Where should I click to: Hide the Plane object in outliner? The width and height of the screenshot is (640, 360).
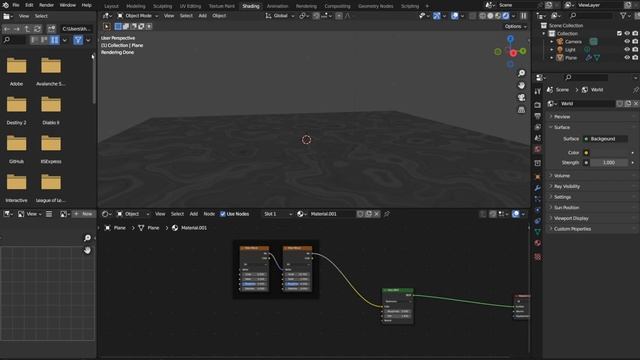[x=627, y=58]
